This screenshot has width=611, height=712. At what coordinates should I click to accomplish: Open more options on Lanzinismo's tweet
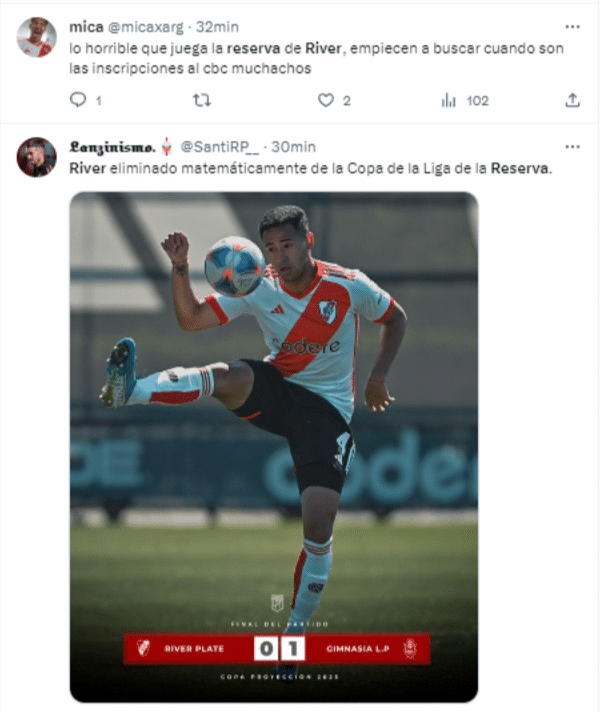(x=572, y=147)
